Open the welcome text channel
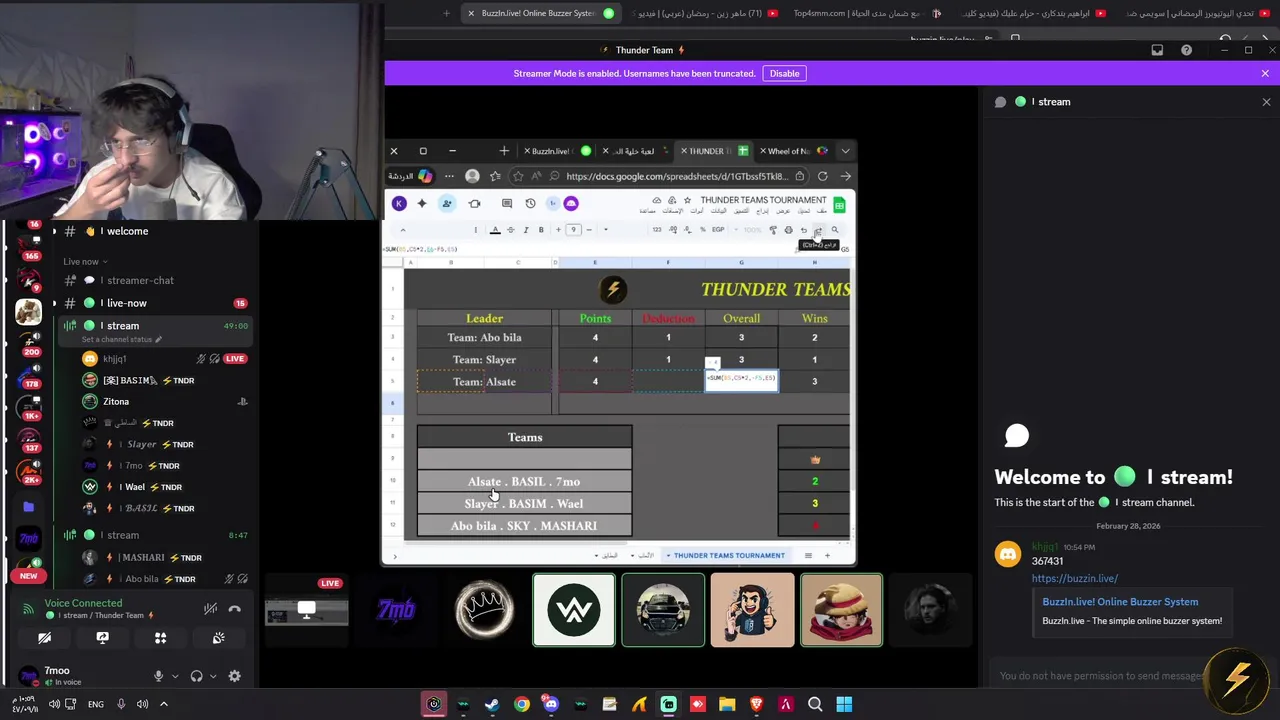The image size is (1280, 720). (127, 231)
